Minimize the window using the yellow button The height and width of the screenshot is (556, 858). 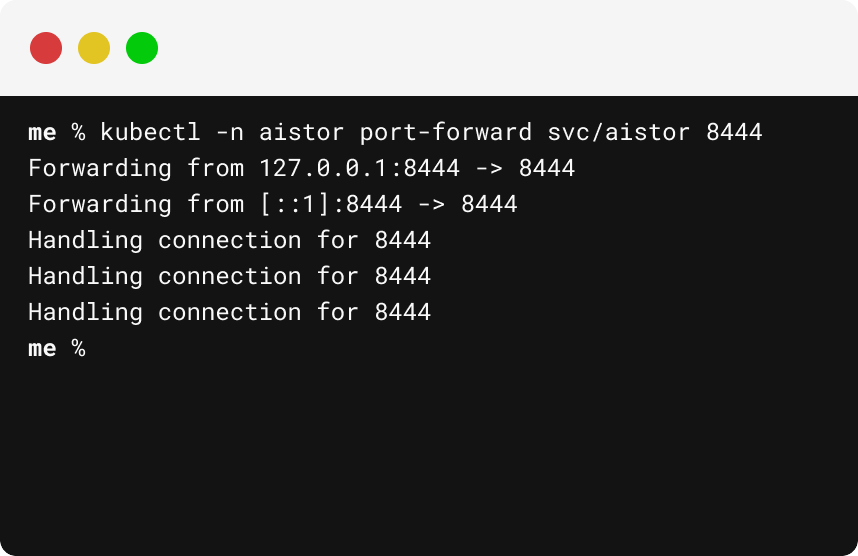point(94,48)
